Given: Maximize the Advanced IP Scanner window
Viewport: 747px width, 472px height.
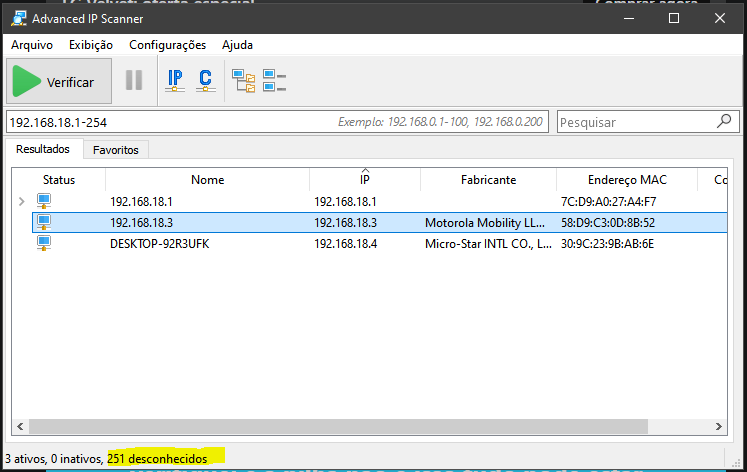Looking at the screenshot, I should pos(674,19).
